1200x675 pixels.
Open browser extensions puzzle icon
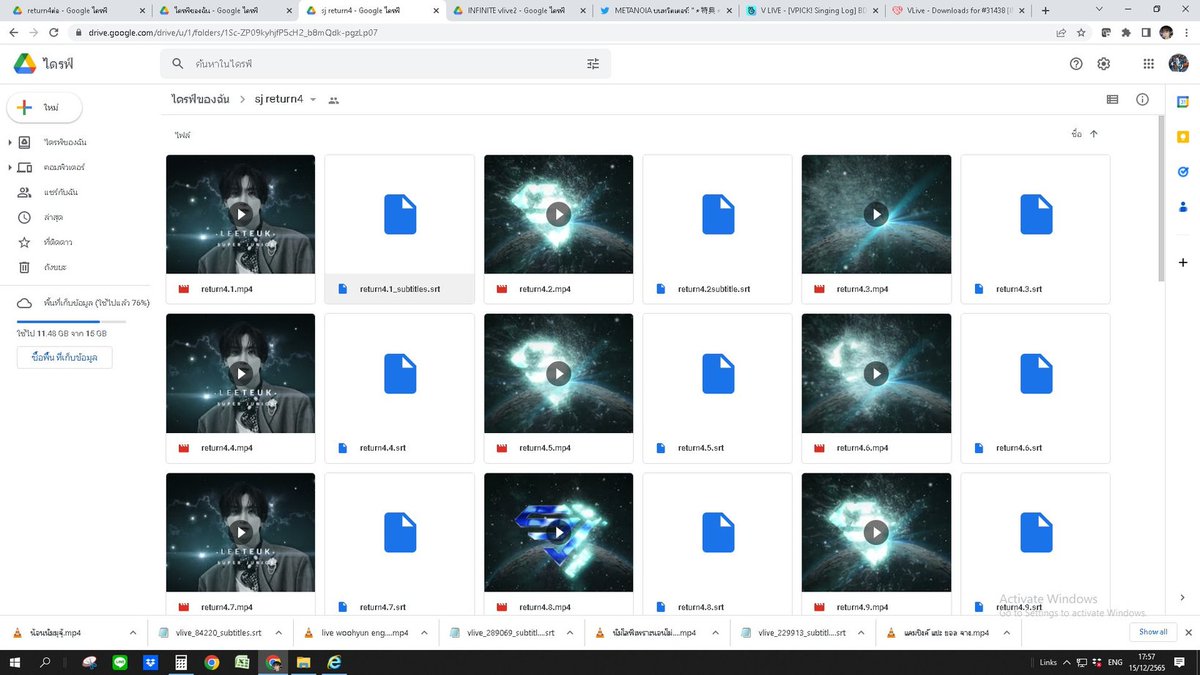coord(1126,32)
